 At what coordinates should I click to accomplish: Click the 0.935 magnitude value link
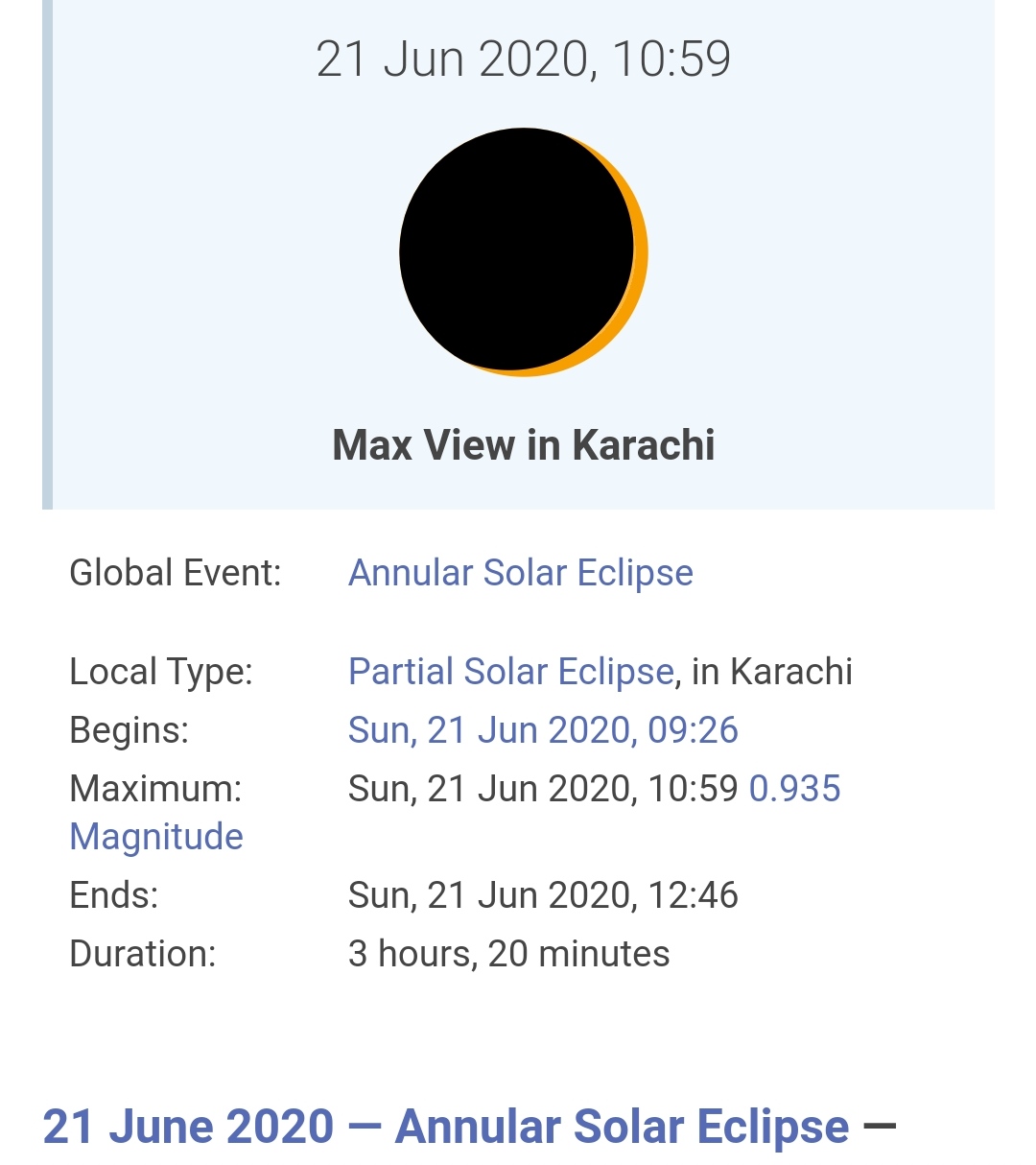click(794, 789)
